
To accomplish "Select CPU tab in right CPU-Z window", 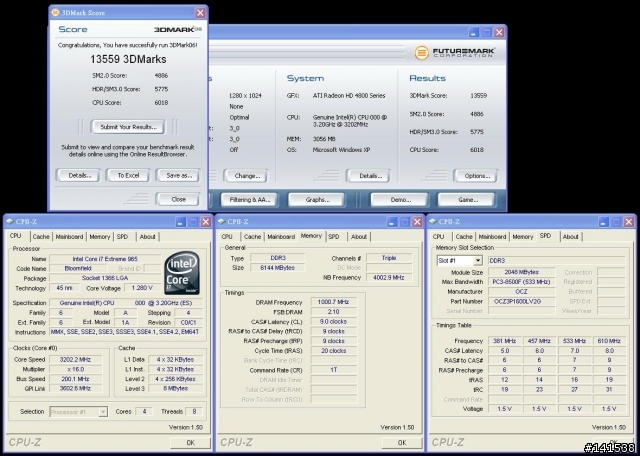I will (x=438, y=237).
